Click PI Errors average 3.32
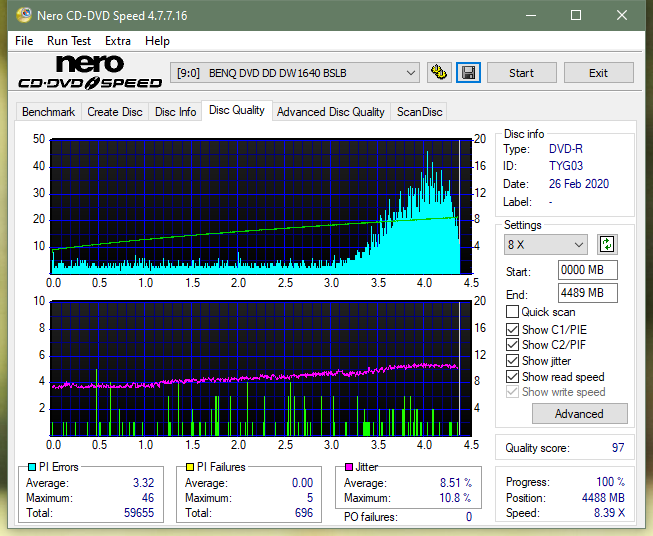The image size is (653, 536). pyautogui.click(x=143, y=483)
